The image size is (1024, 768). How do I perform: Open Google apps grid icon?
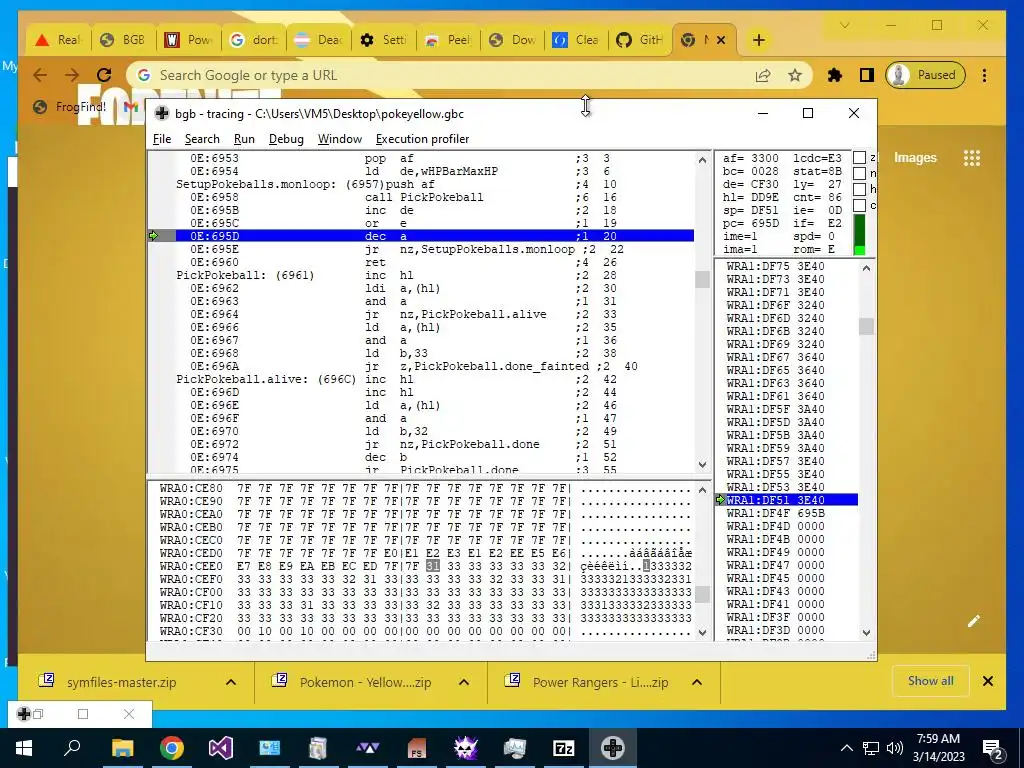tap(972, 158)
